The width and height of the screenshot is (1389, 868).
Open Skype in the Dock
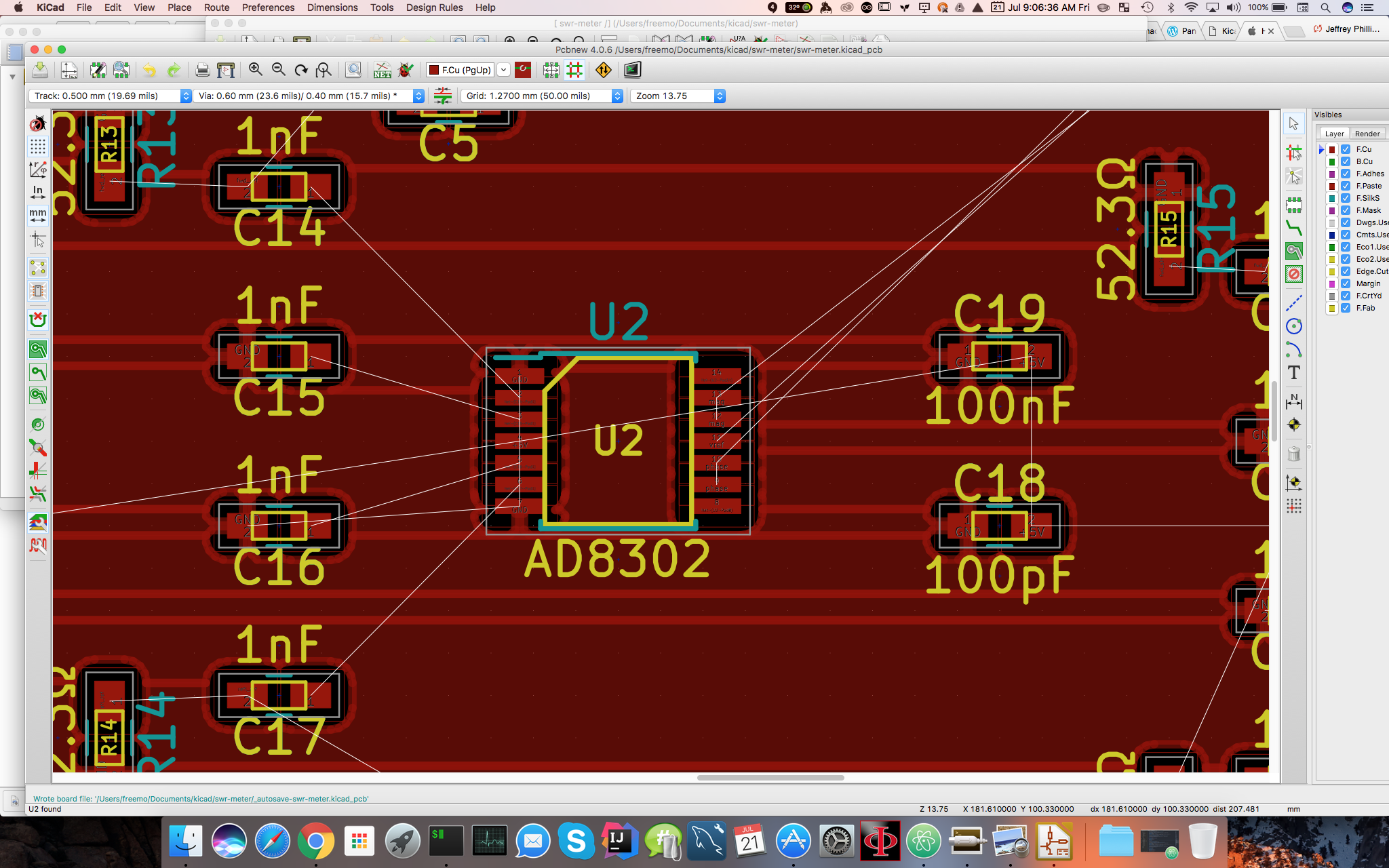coord(576,842)
